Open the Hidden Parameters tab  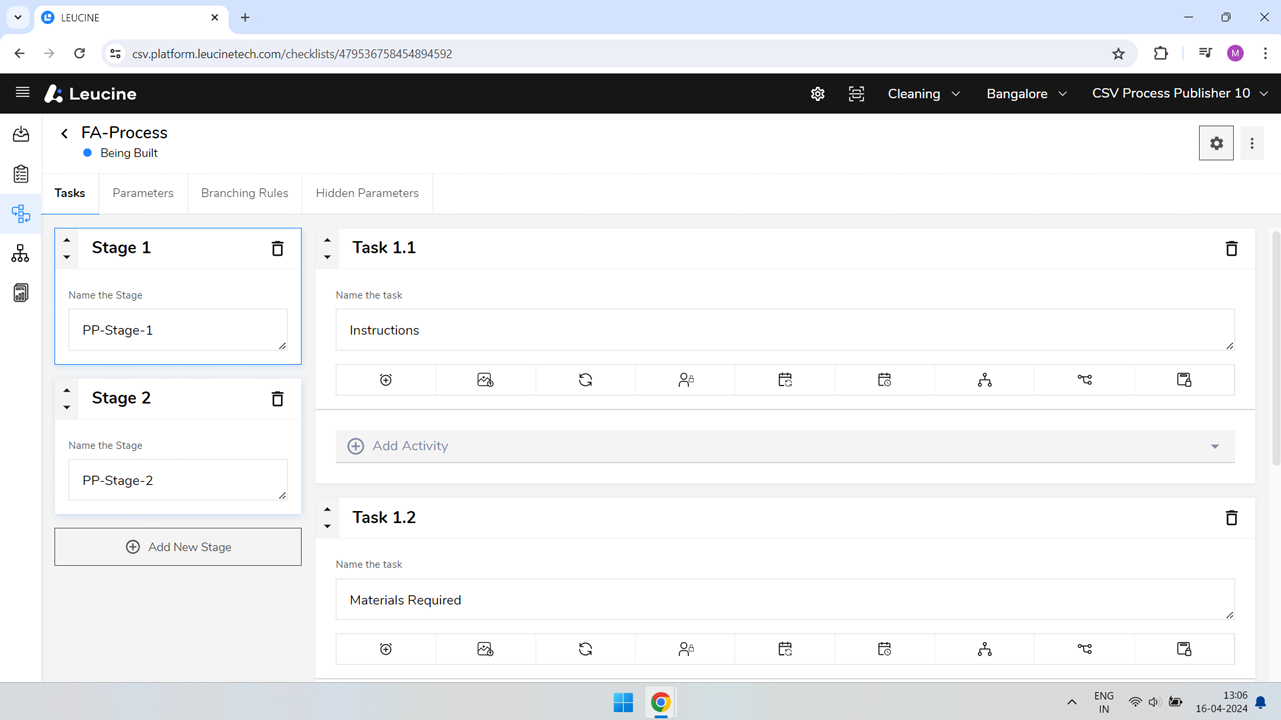pyautogui.click(x=367, y=193)
